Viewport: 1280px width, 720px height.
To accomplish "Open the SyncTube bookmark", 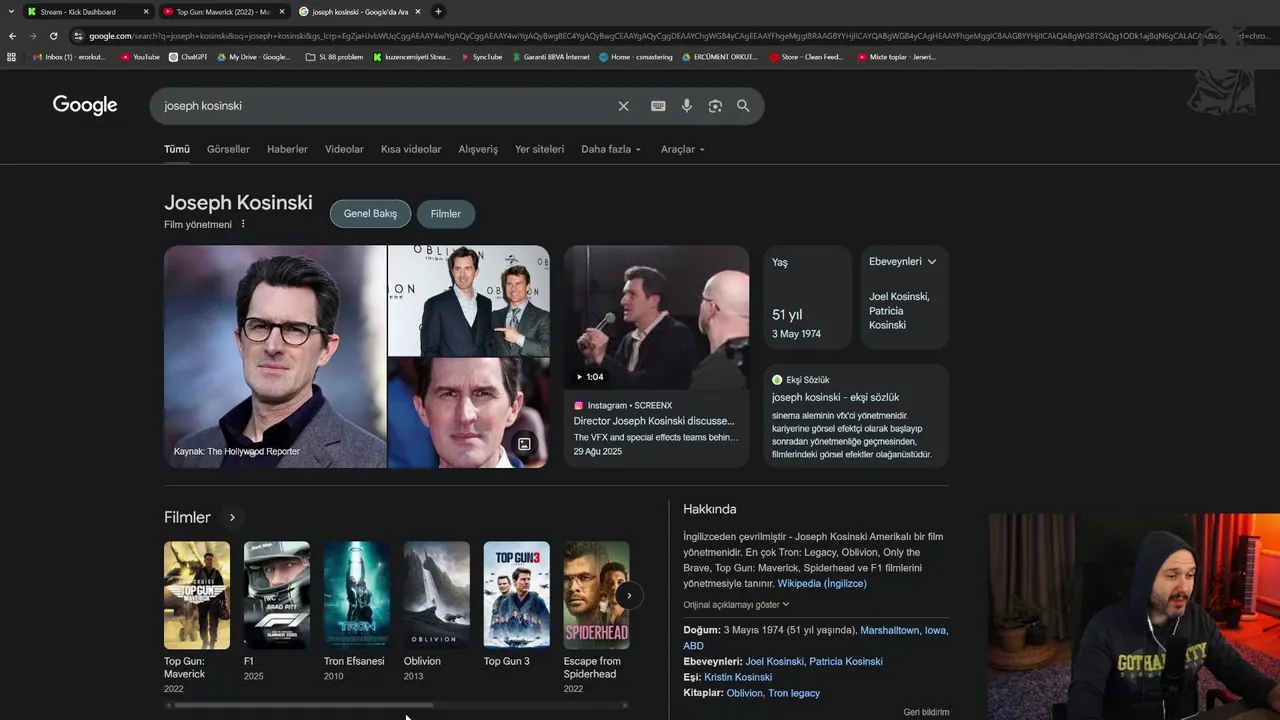I will [481, 57].
